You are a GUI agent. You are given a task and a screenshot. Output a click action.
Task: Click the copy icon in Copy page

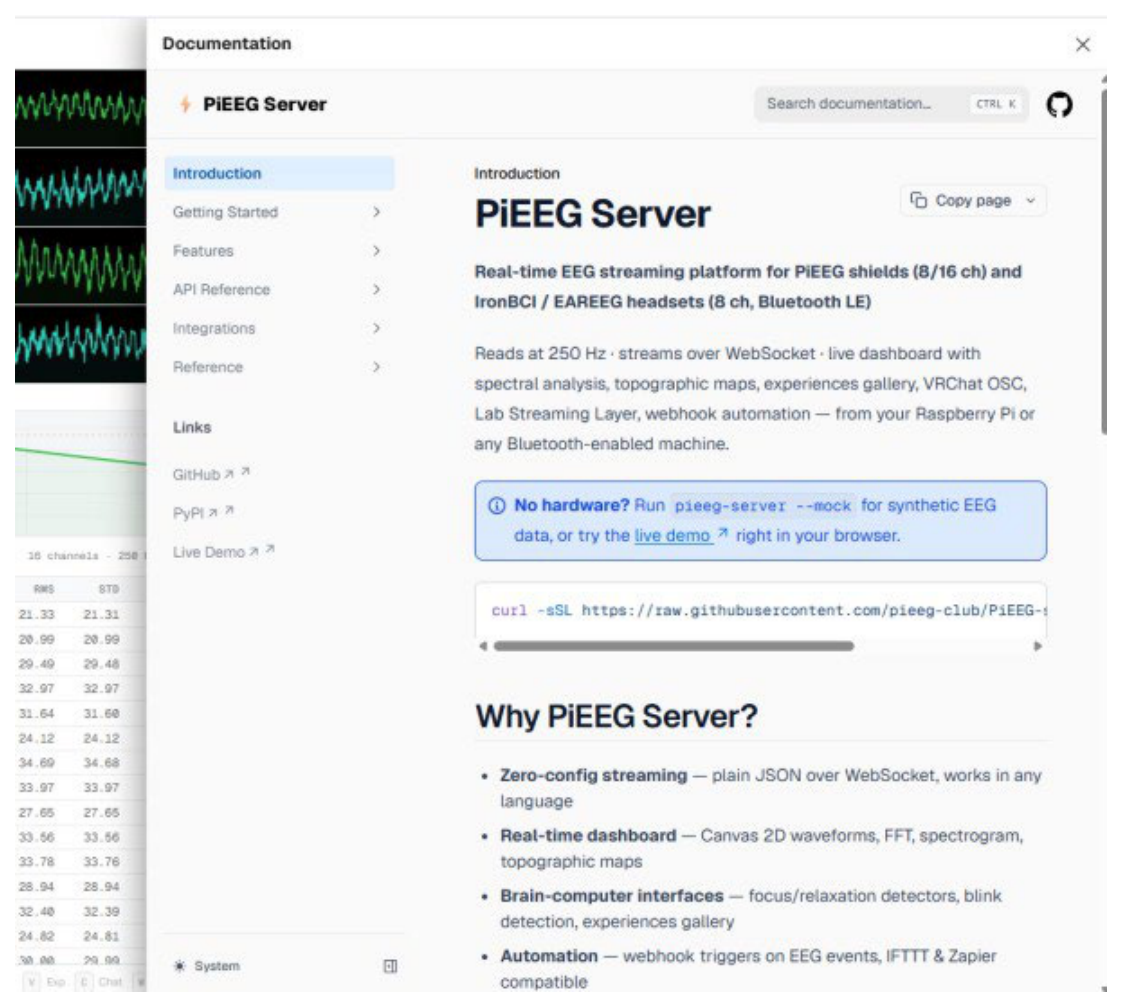[x=918, y=200]
